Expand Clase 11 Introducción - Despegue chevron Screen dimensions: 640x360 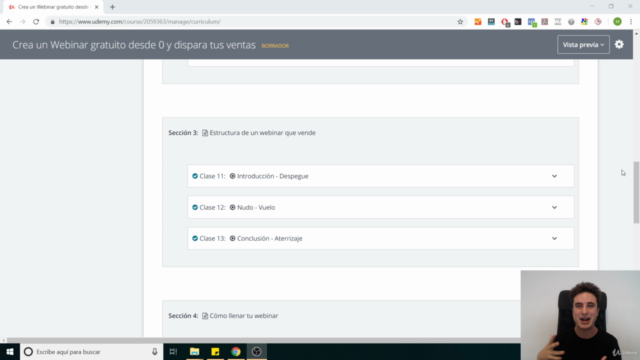554,176
